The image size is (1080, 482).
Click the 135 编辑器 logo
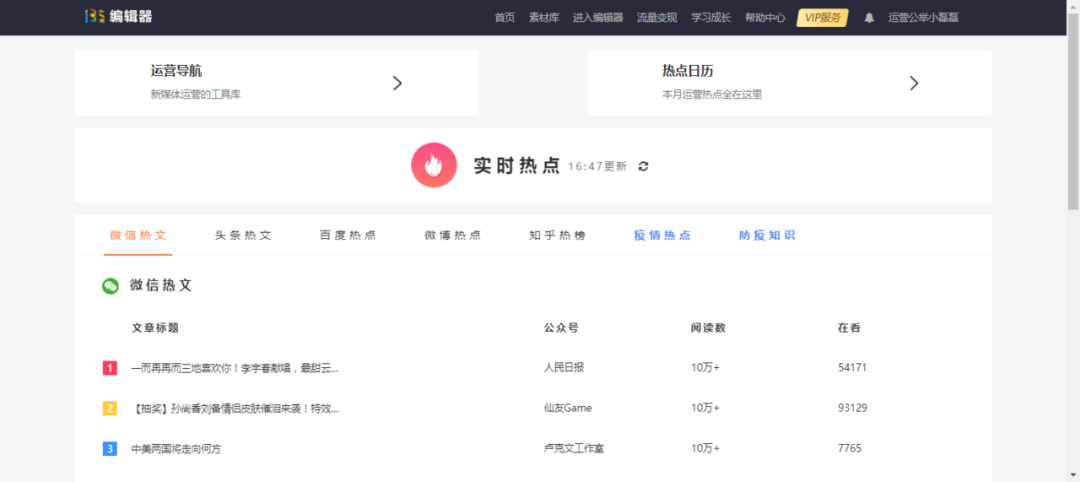[x=118, y=17]
